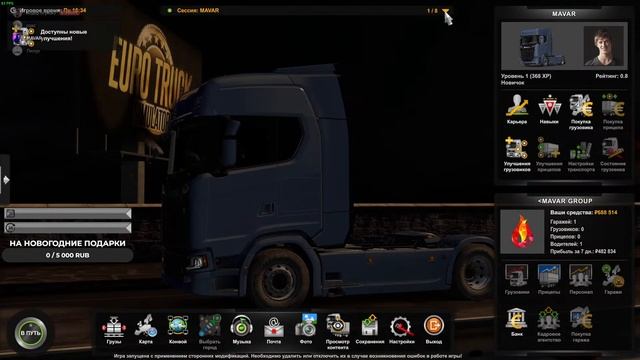
Task: Open the Карта world map icon
Action: 146,330
